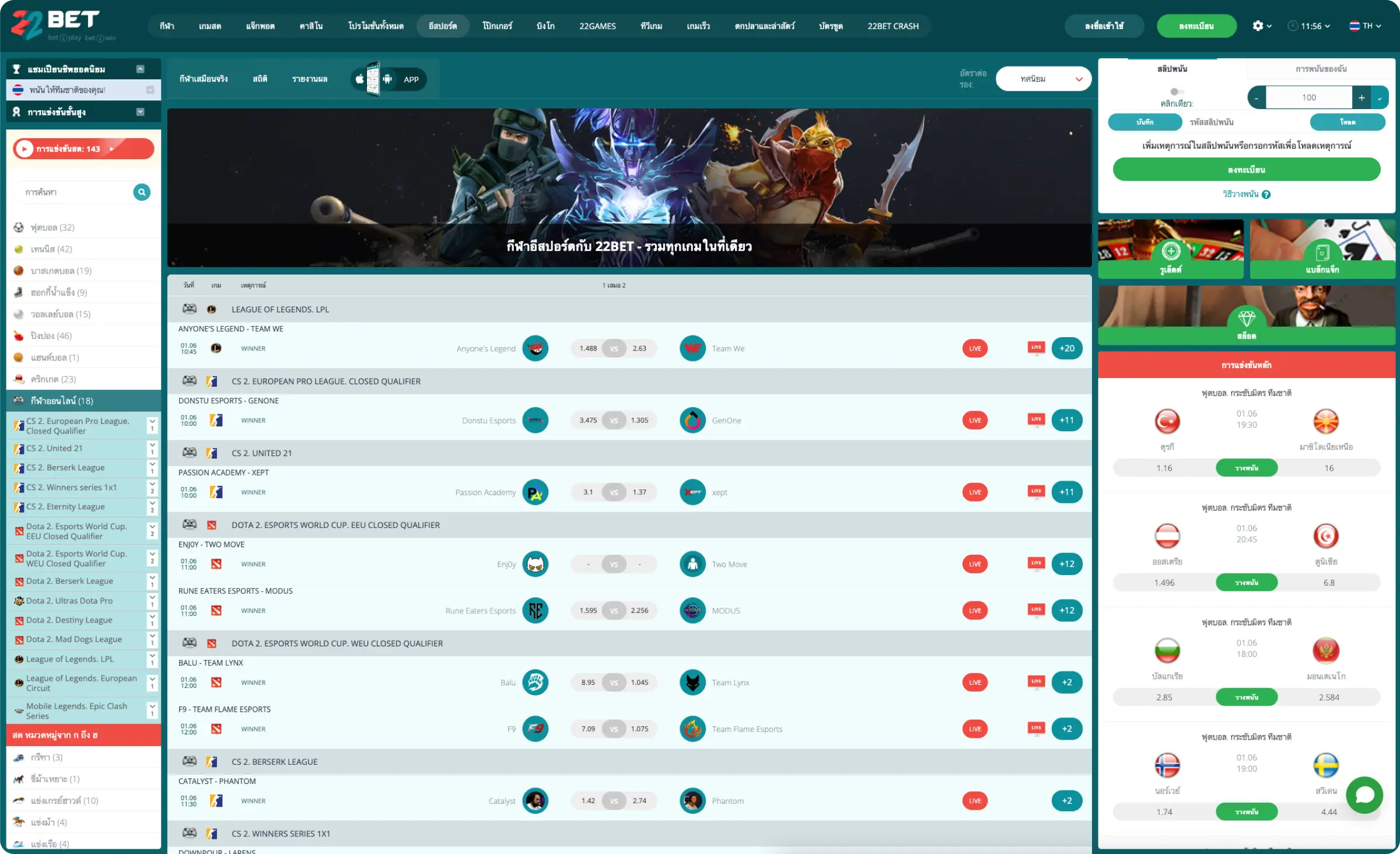This screenshot has width=1400, height=854.
Task: Click the bet slip load button
Action: click(1347, 122)
